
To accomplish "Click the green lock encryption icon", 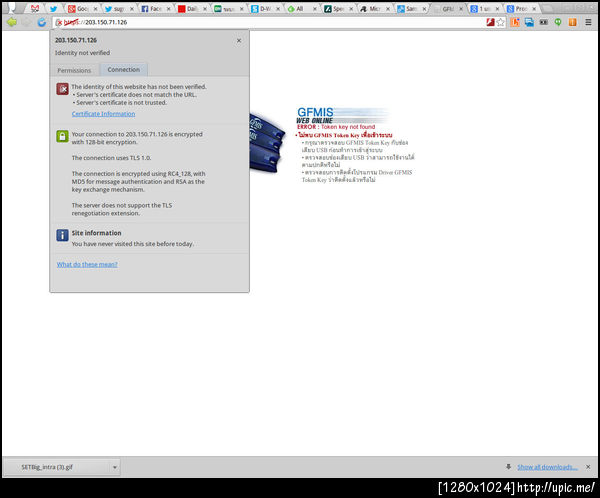I will click(x=62, y=136).
